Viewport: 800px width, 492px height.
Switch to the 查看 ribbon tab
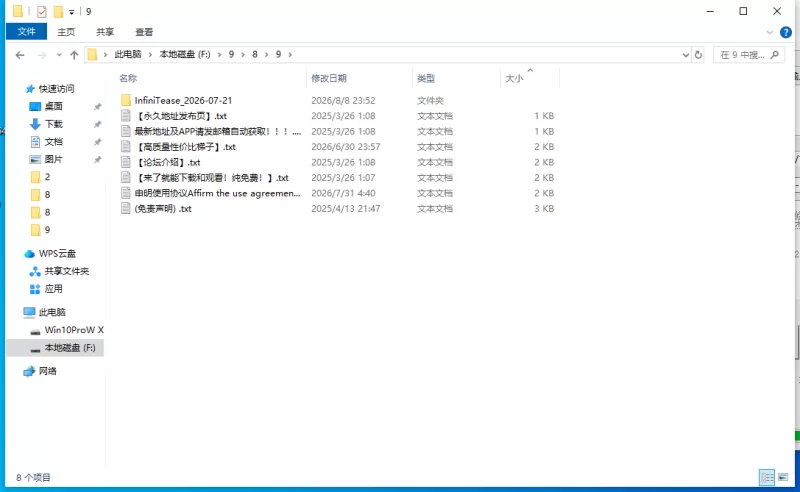pyautogui.click(x=144, y=32)
